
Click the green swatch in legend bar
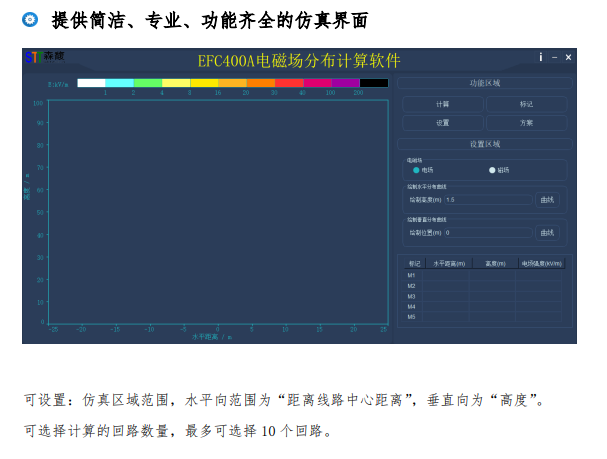tap(148, 83)
